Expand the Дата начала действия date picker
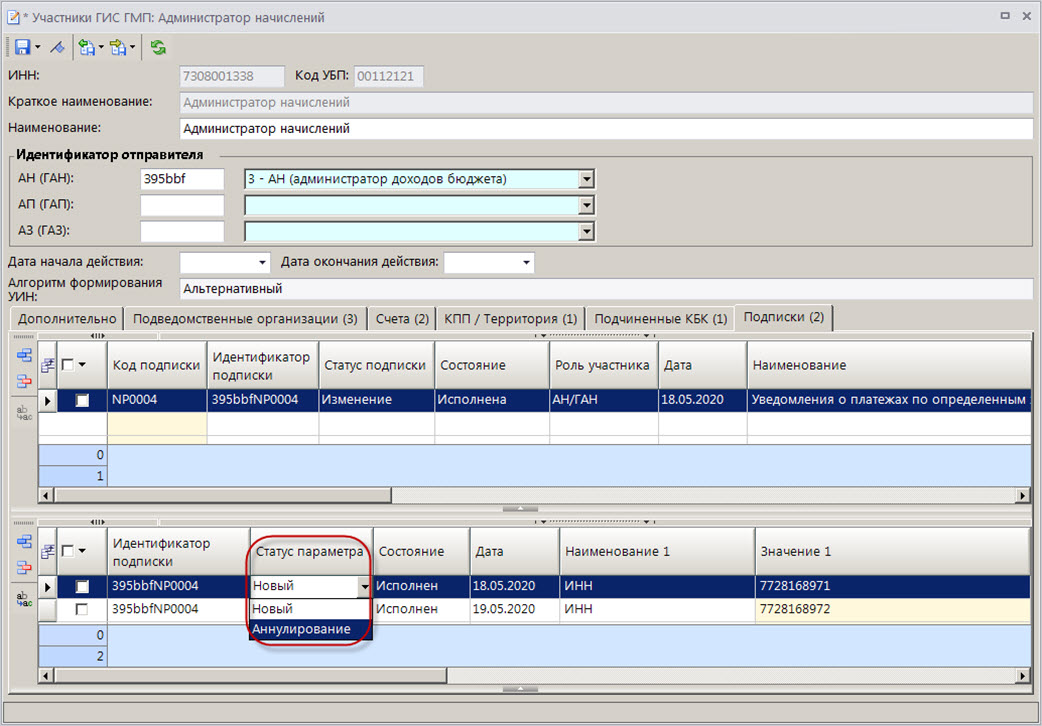1042x726 pixels. point(263,263)
